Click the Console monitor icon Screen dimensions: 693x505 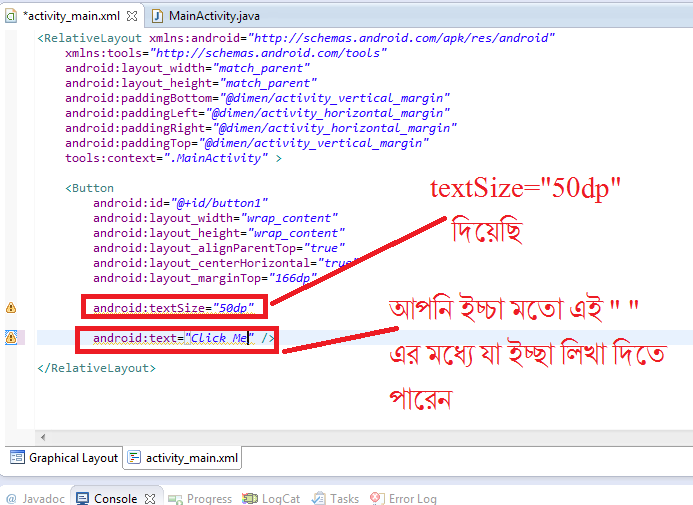[82, 499]
